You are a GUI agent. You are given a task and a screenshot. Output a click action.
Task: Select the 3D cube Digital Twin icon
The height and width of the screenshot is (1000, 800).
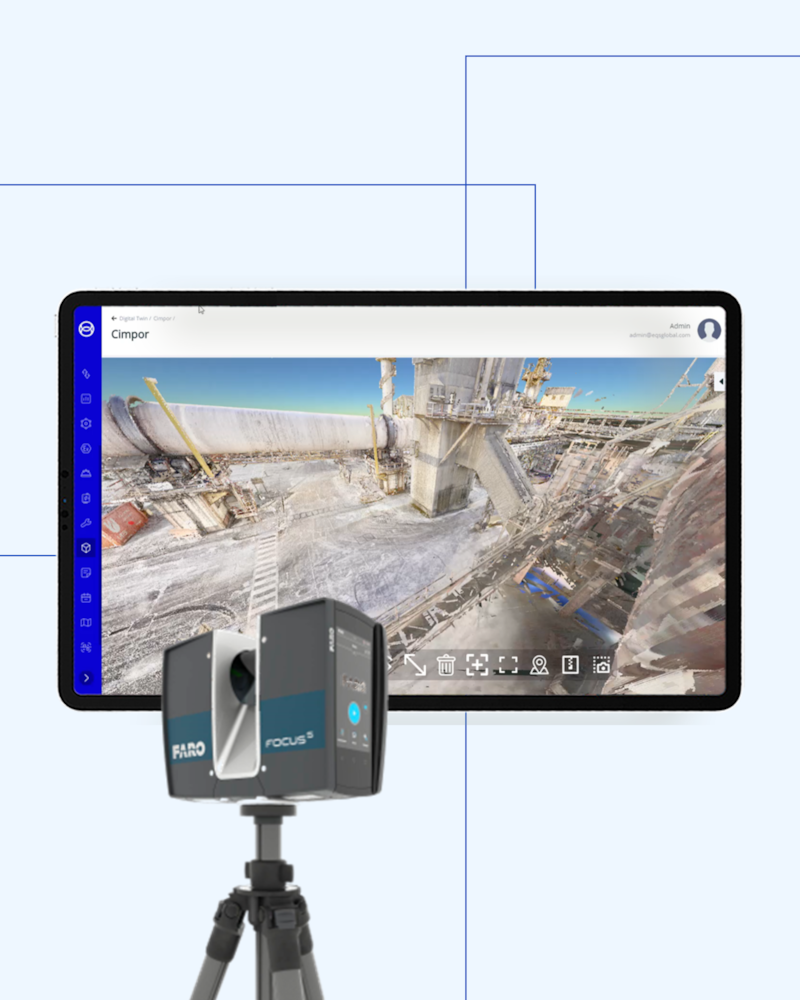click(86, 548)
